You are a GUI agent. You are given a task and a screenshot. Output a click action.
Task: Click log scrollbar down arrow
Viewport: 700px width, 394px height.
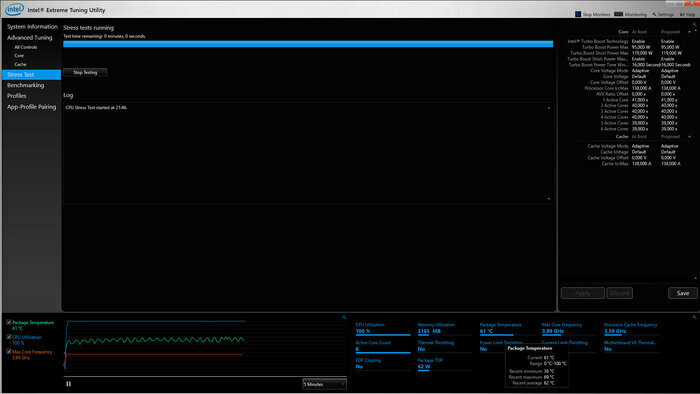pos(549,199)
